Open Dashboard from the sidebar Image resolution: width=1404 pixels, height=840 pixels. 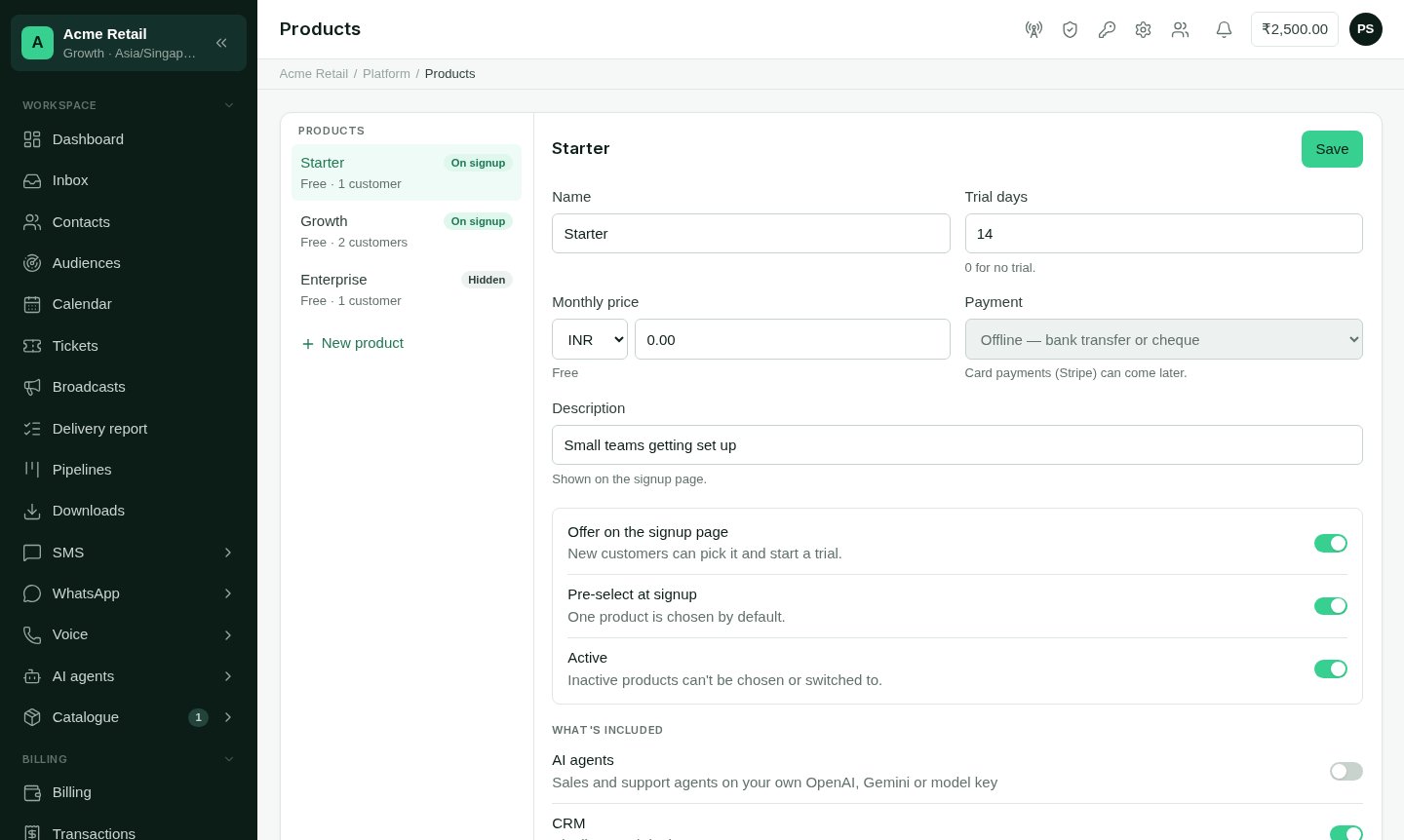pos(129,139)
